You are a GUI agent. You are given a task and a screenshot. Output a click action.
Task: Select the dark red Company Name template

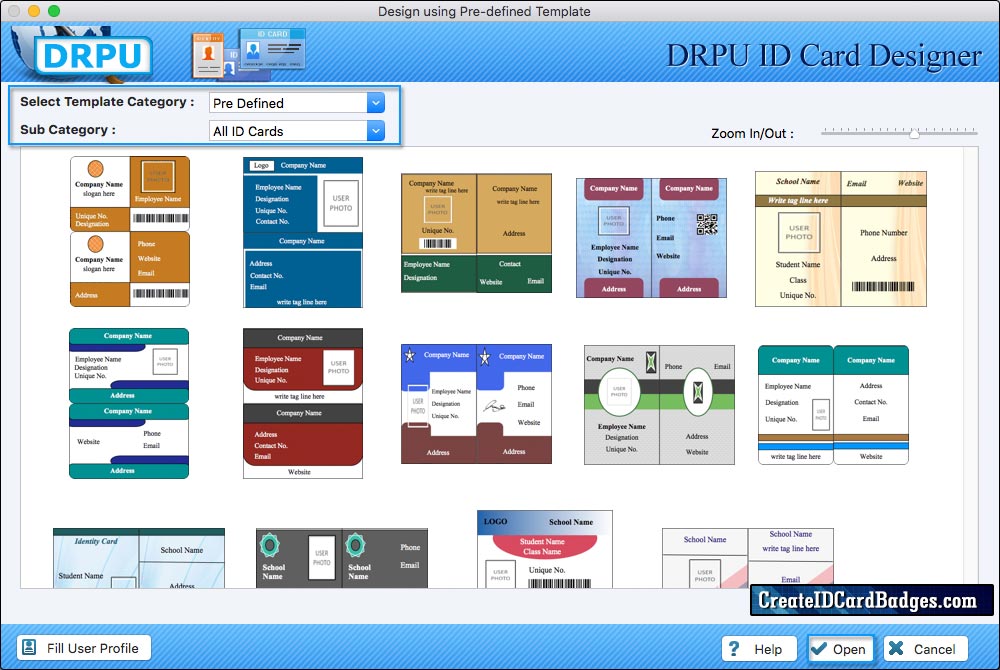(x=303, y=403)
